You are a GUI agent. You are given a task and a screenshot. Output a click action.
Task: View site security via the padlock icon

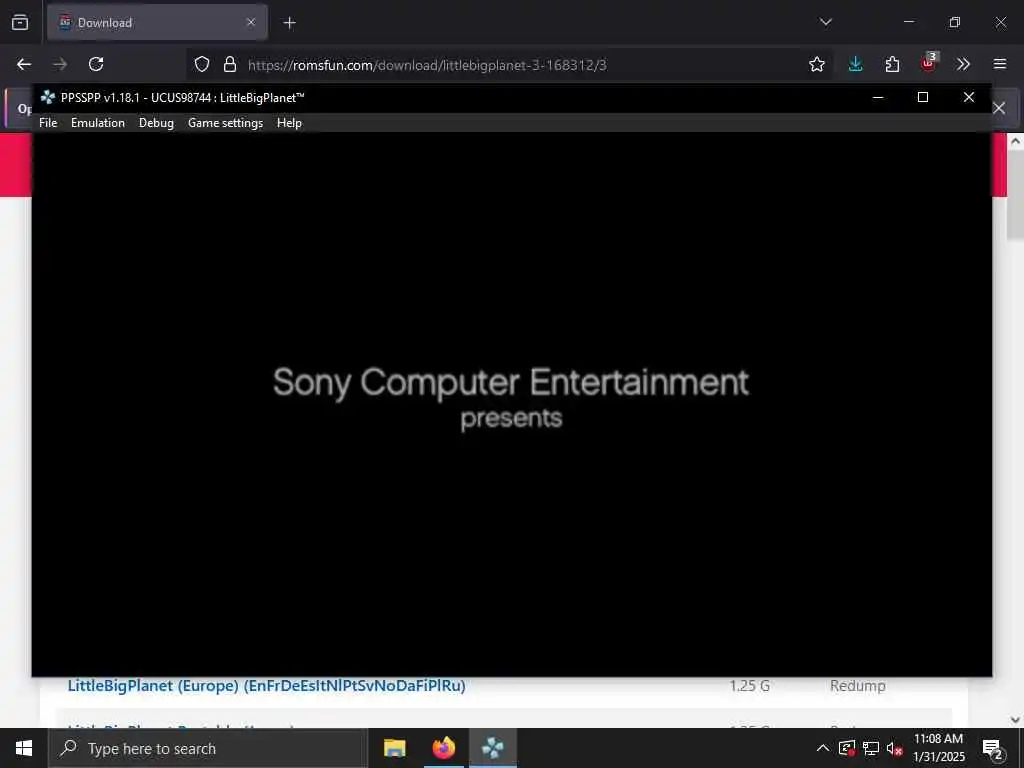230,64
